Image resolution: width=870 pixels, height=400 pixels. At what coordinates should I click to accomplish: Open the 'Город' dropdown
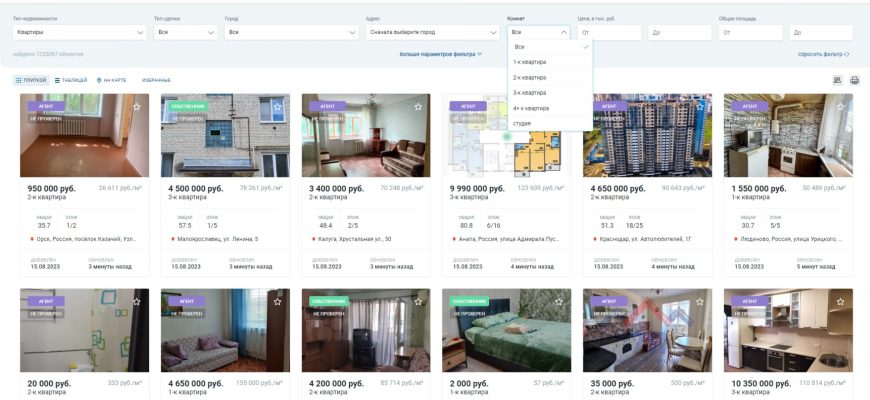[291, 32]
